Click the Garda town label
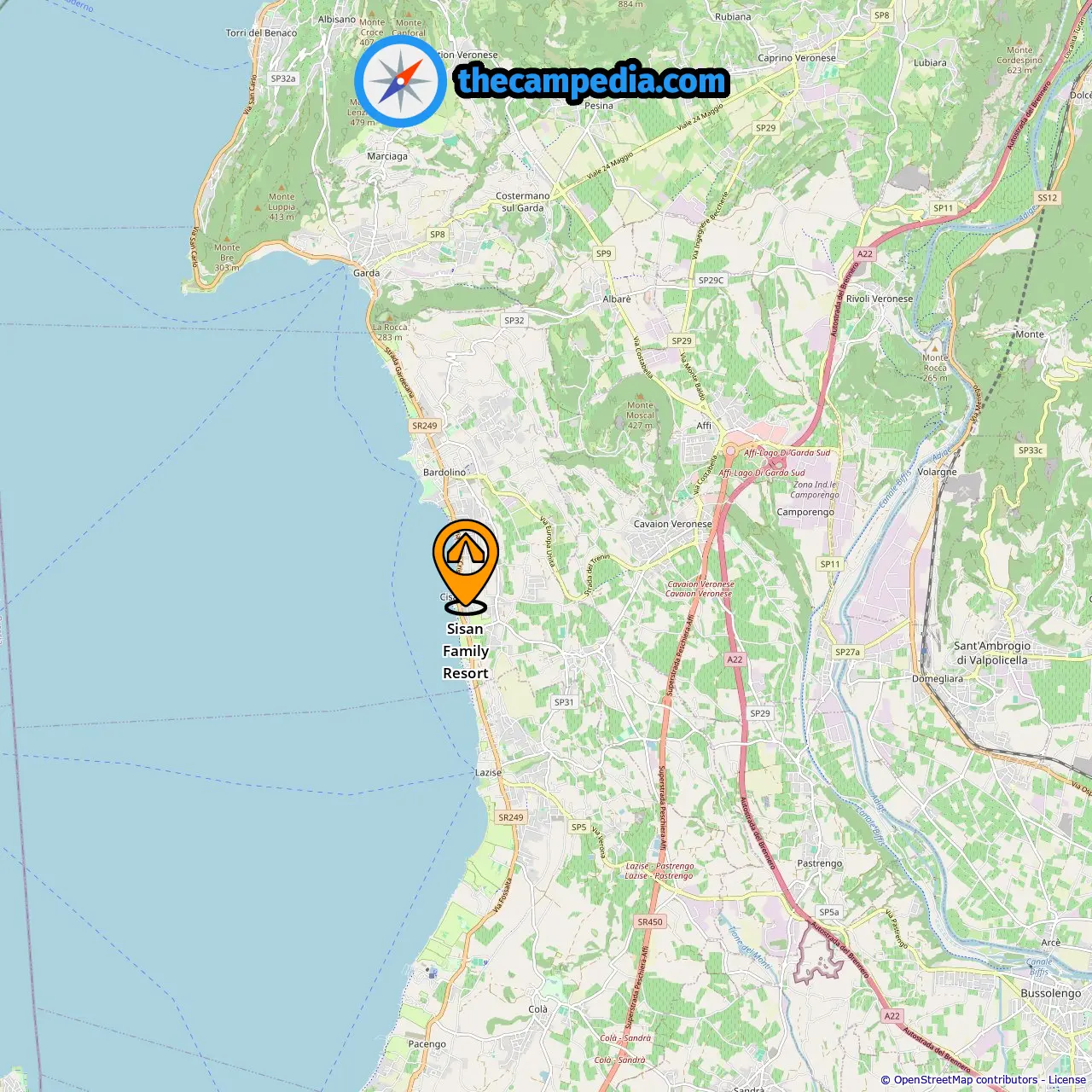Image resolution: width=1092 pixels, height=1092 pixels. (x=366, y=273)
